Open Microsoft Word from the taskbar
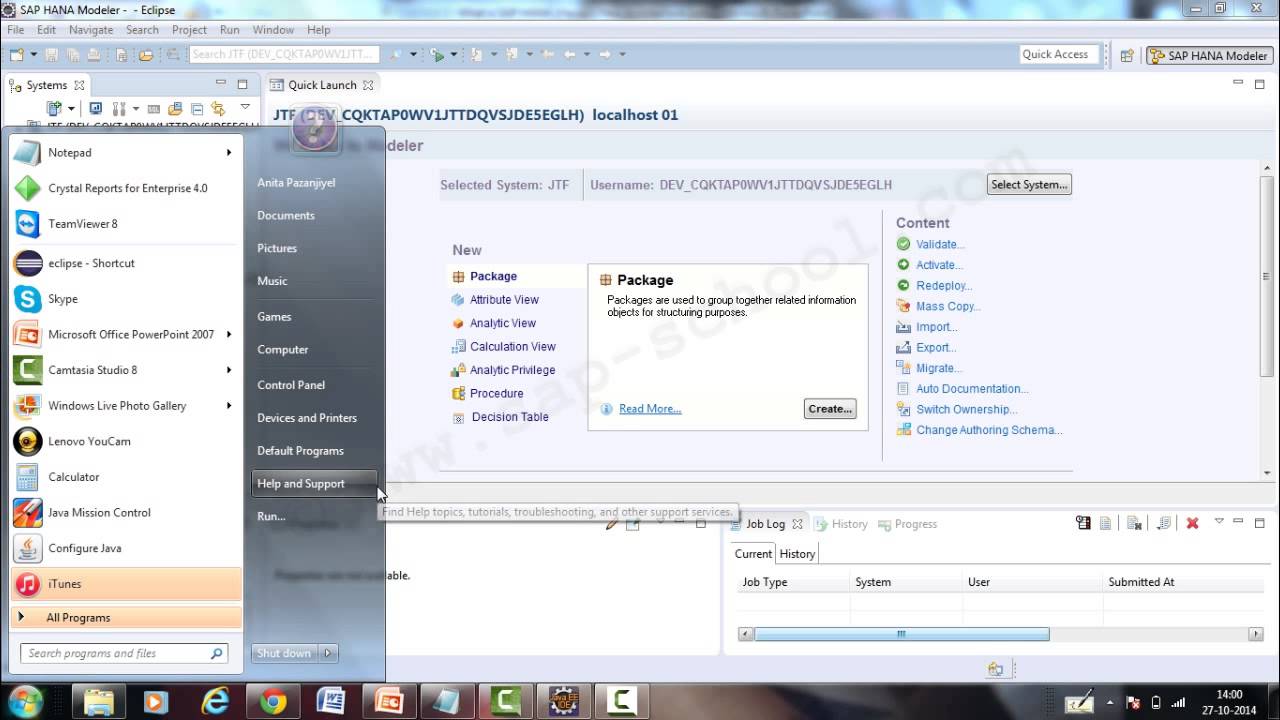The image size is (1280, 720). pos(331,701)
